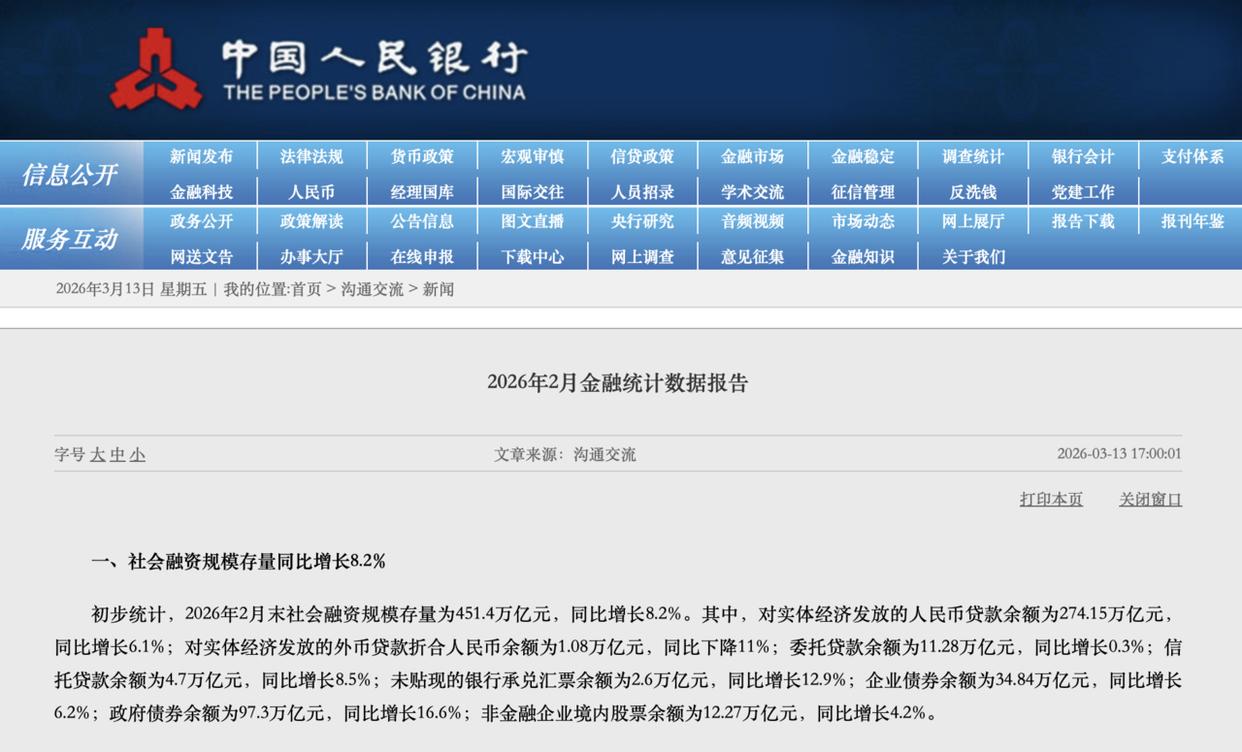Click the 服务互动 section header
The image size is (1242, 752).
pos(70,240)
